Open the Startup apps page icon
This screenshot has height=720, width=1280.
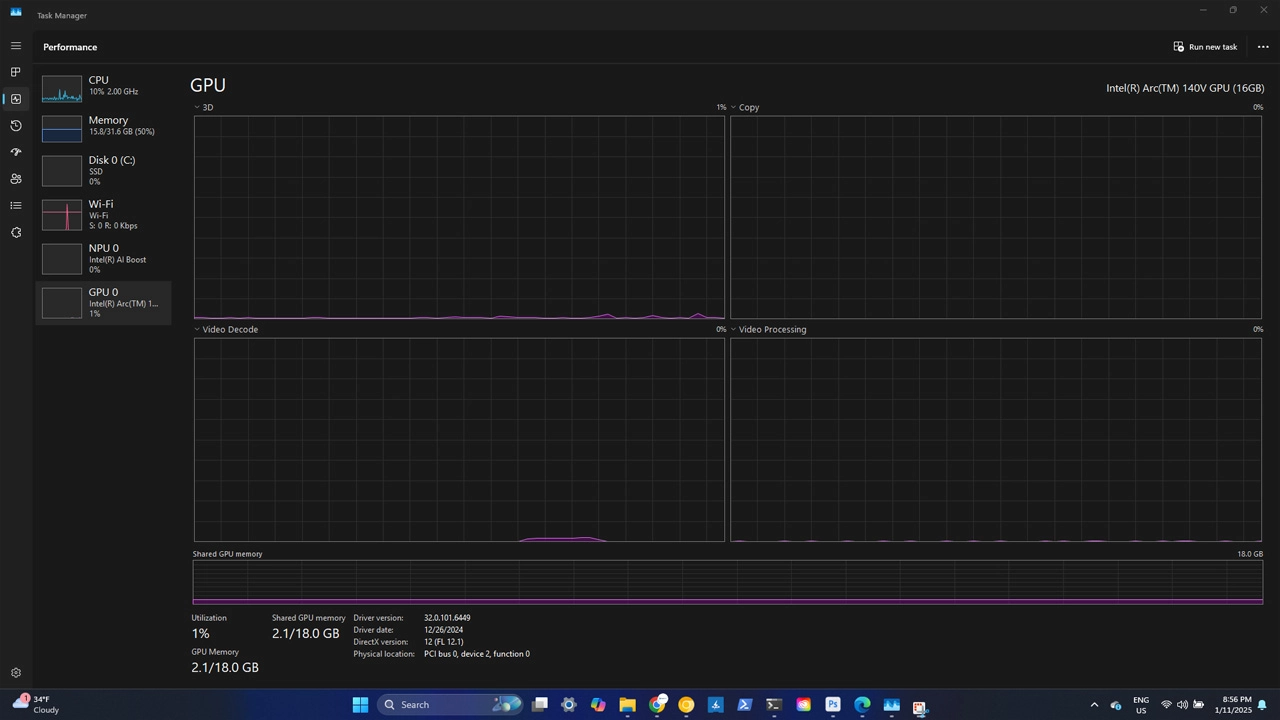15,152
